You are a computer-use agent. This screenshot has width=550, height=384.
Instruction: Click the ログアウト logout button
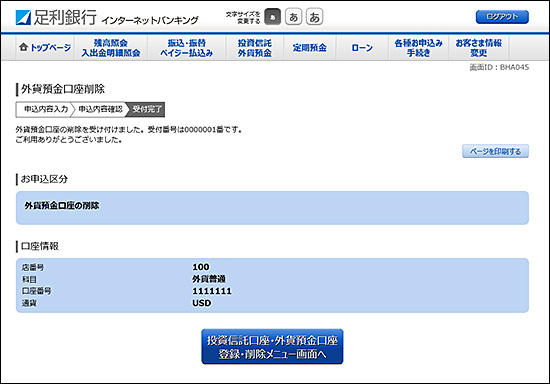pos(502,17)
